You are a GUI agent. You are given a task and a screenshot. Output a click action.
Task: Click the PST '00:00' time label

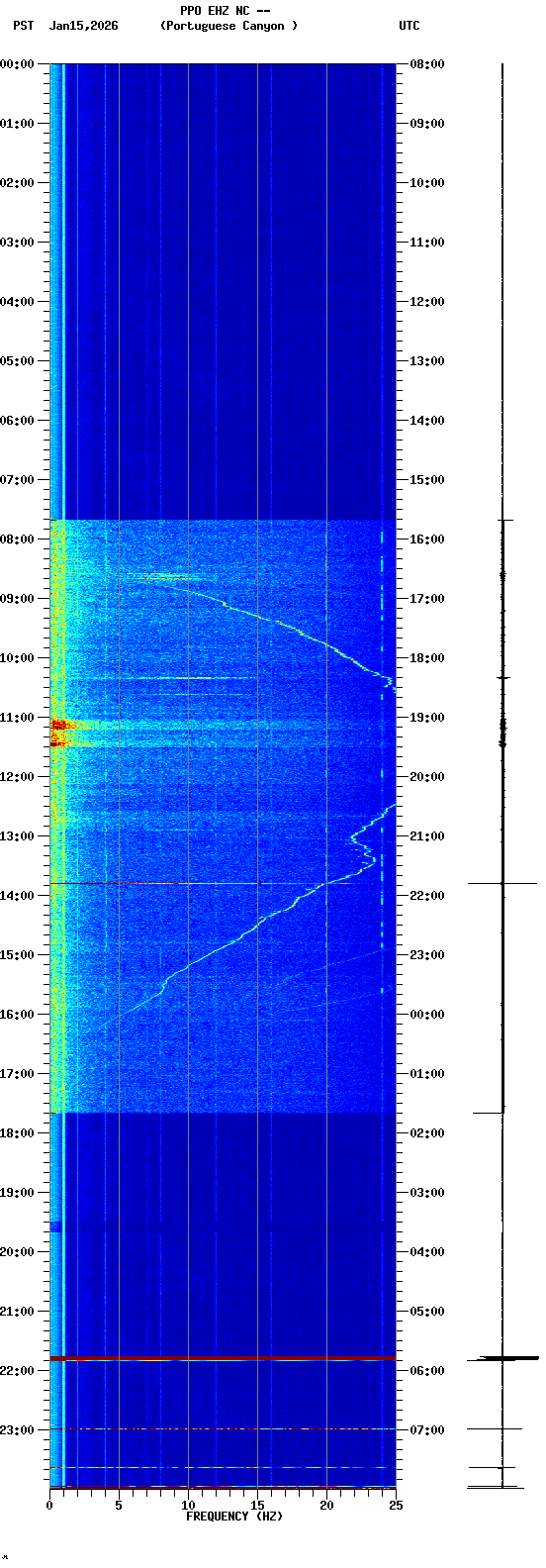click(17, 64)
